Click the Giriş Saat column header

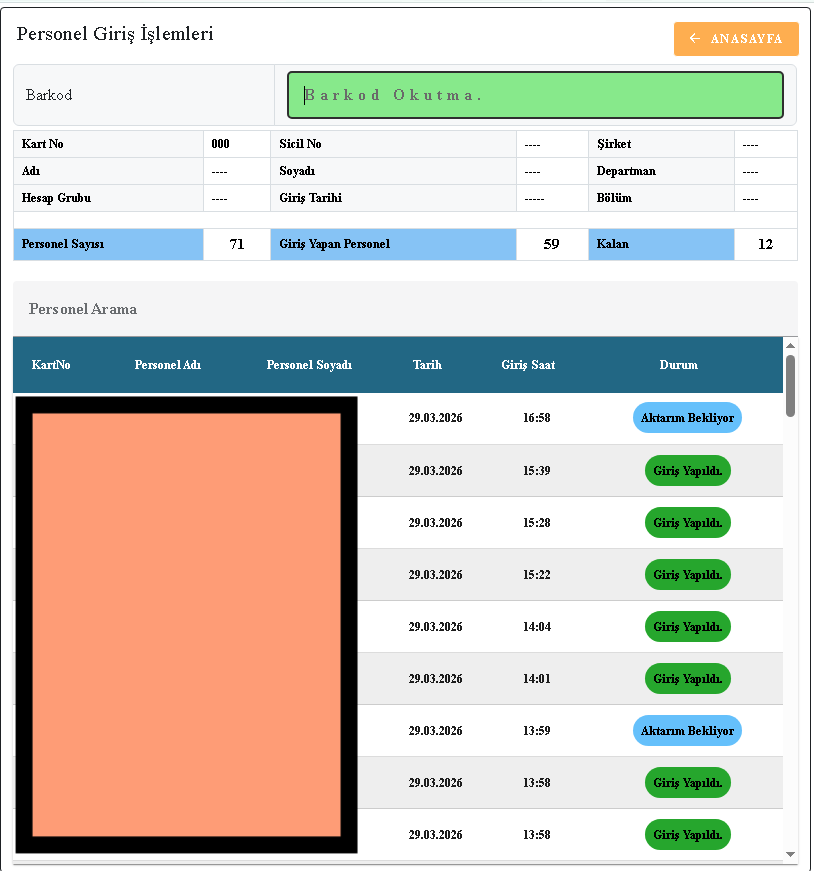coord(528,364)
